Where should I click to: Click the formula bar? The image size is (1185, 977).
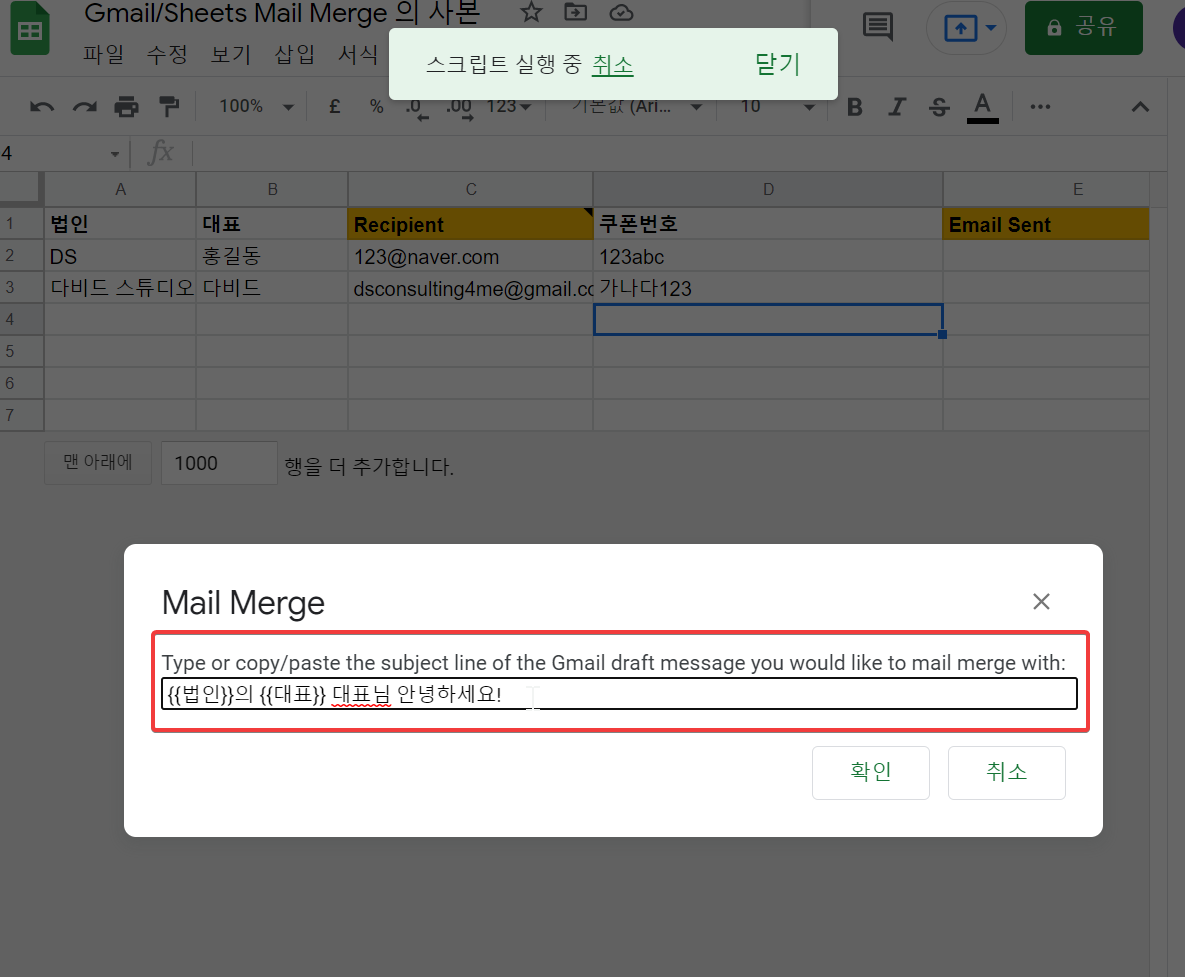680,154
